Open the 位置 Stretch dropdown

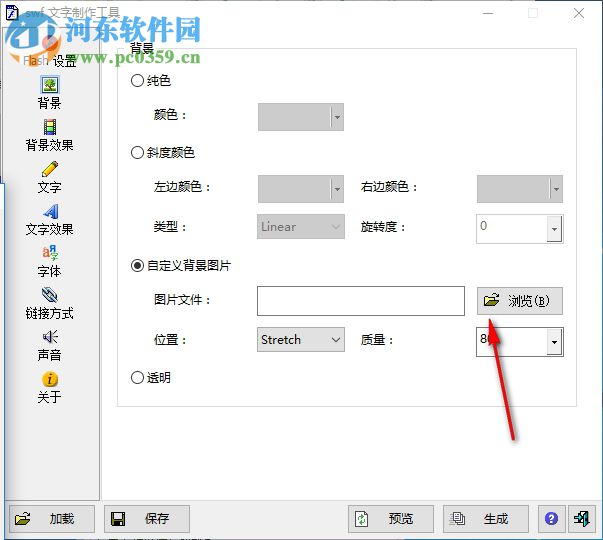click(301, 340)
